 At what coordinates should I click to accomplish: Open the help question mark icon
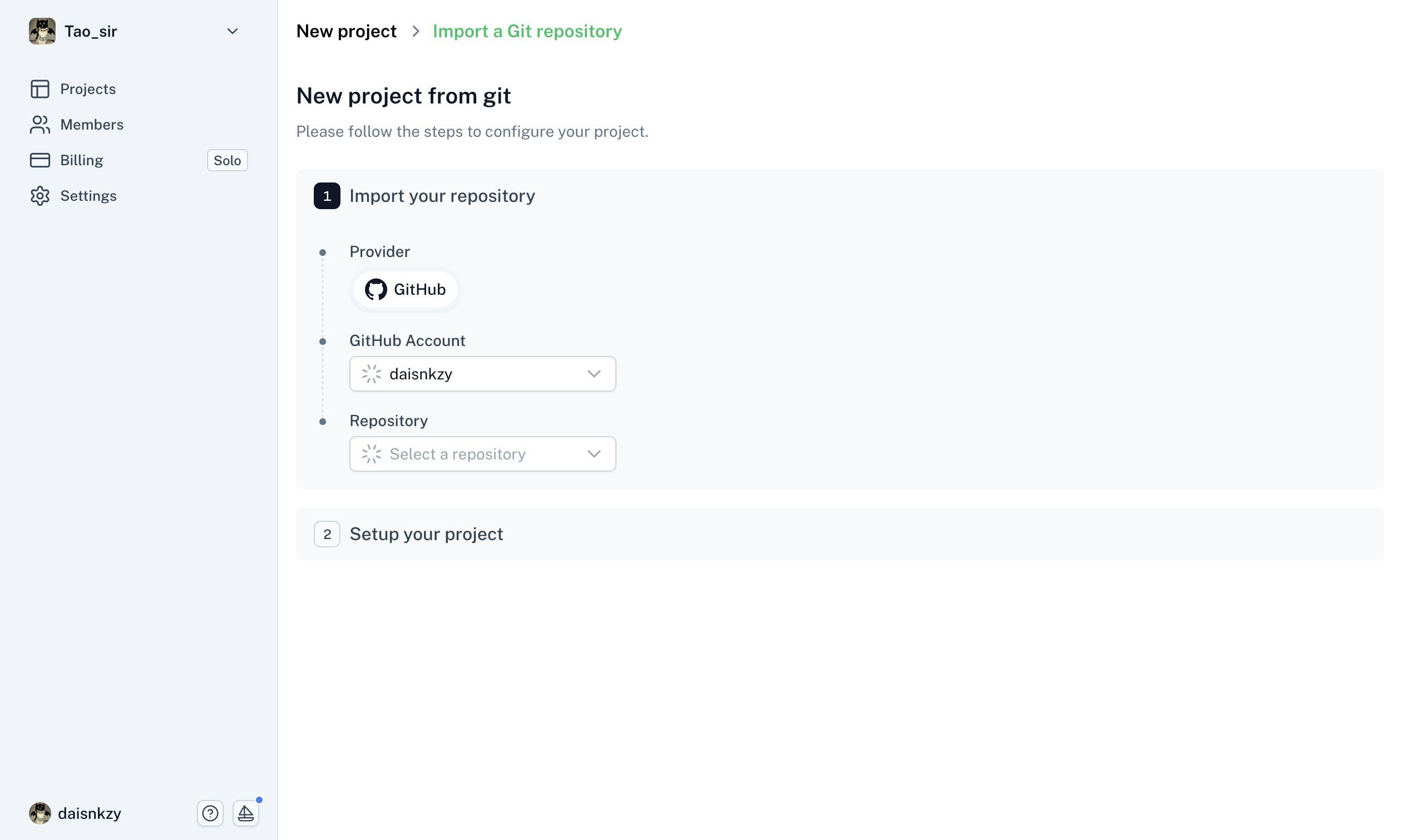[210, 813]
